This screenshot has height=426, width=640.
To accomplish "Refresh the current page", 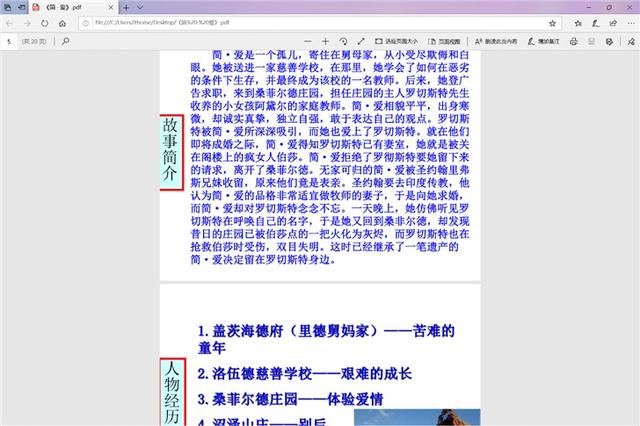I will (44, 23).
